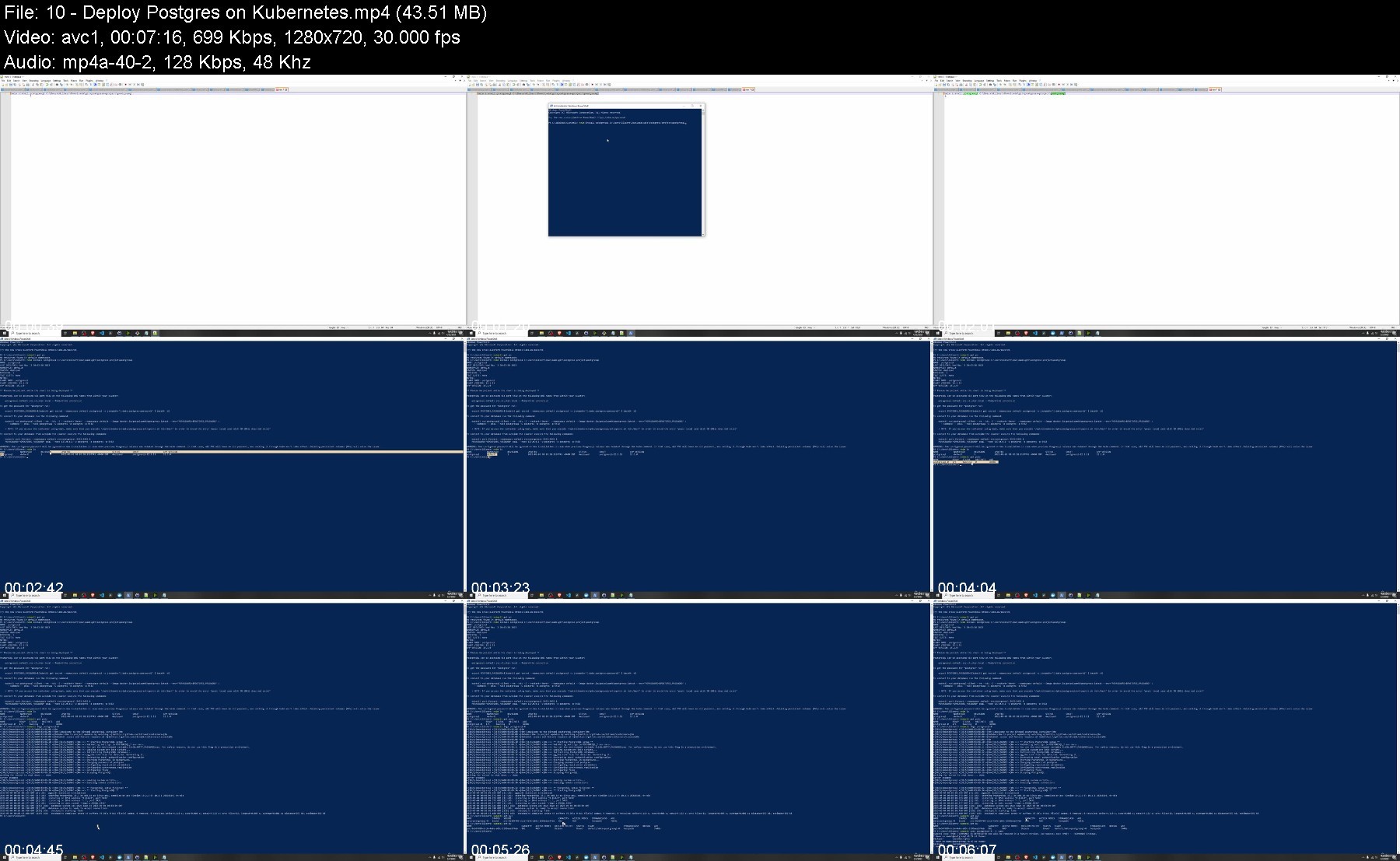
Task: Select the Audio mp4a-40-2 info line
Action: pos(157,62)
